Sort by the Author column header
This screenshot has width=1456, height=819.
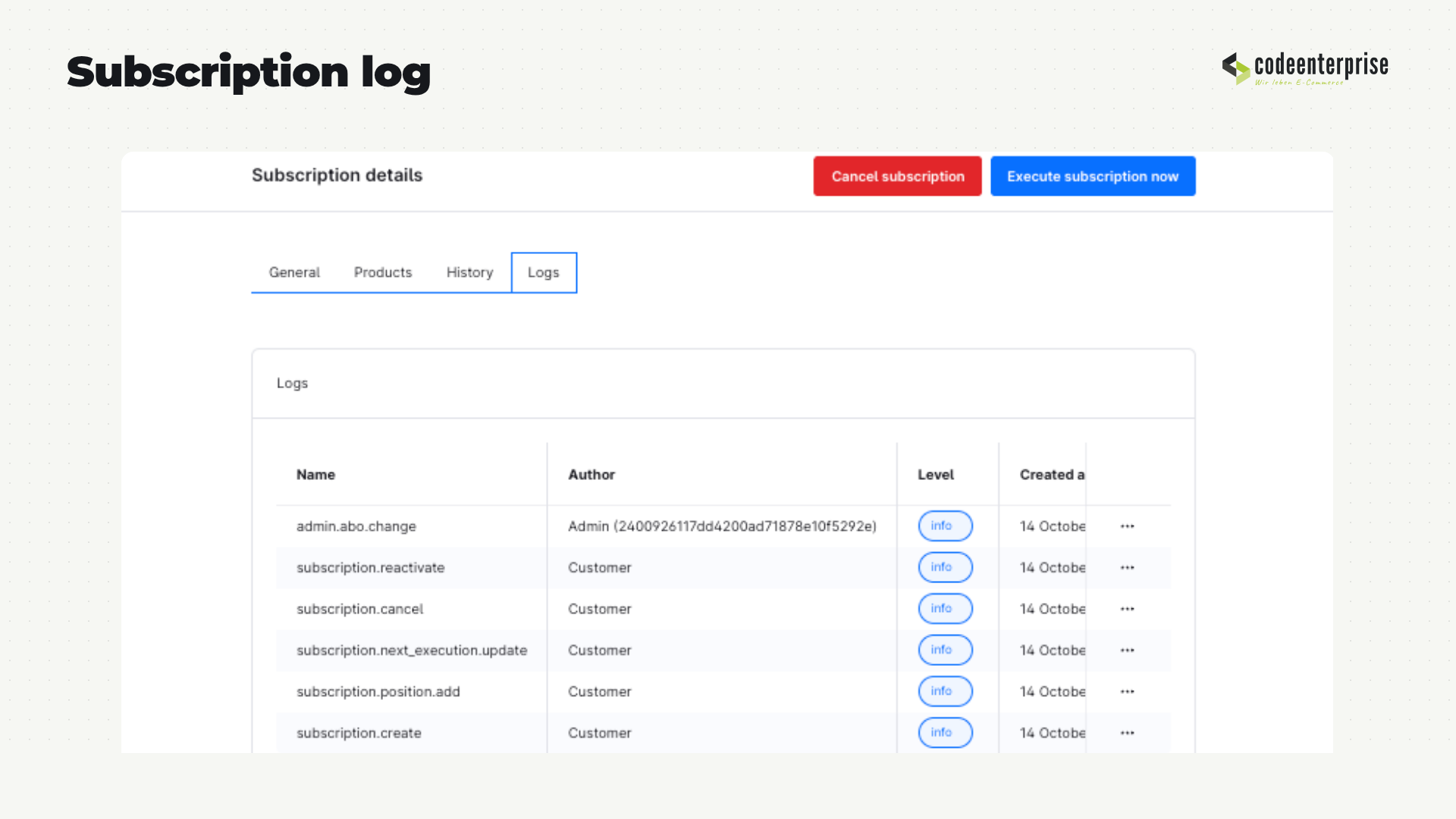point(591,475)
